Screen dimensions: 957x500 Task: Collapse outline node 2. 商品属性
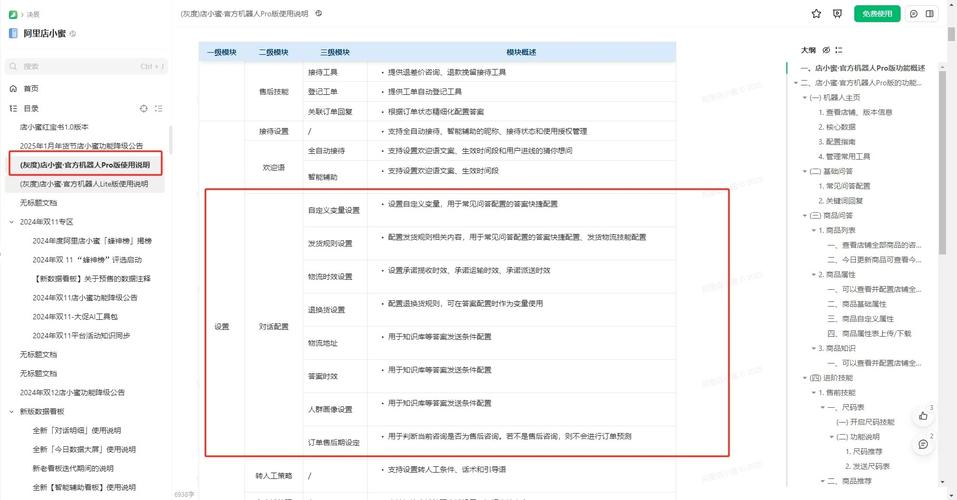pos(814,275)
